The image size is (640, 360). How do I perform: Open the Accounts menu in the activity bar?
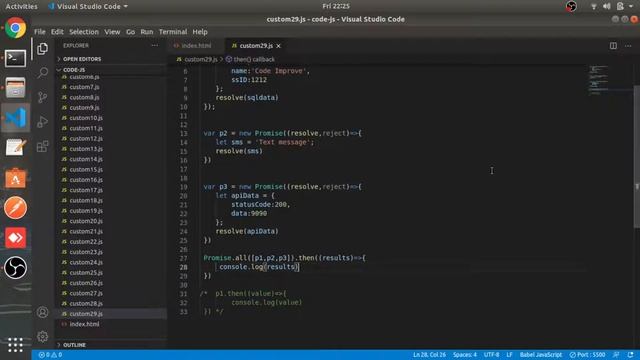point(42,312)
